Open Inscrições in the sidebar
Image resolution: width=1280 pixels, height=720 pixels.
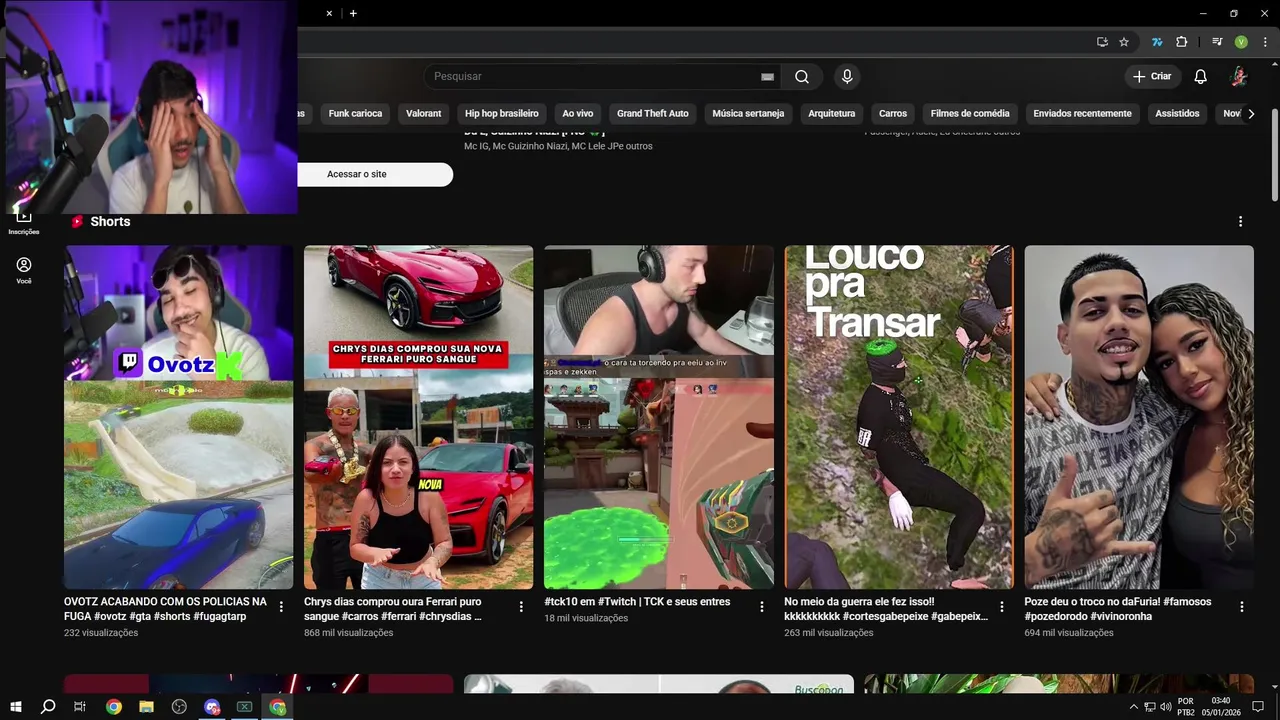tap(23, 223)
